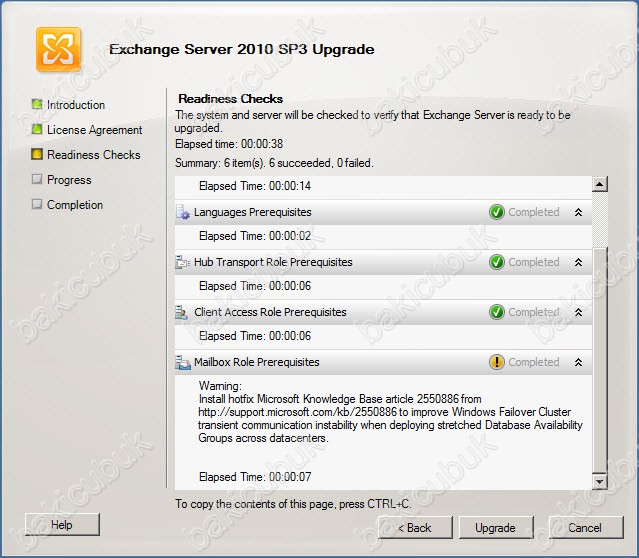The width and height of the screenshot is (639, 558).
Task: Click the scrollbar thumb in checks list
Action: [600, 361]
